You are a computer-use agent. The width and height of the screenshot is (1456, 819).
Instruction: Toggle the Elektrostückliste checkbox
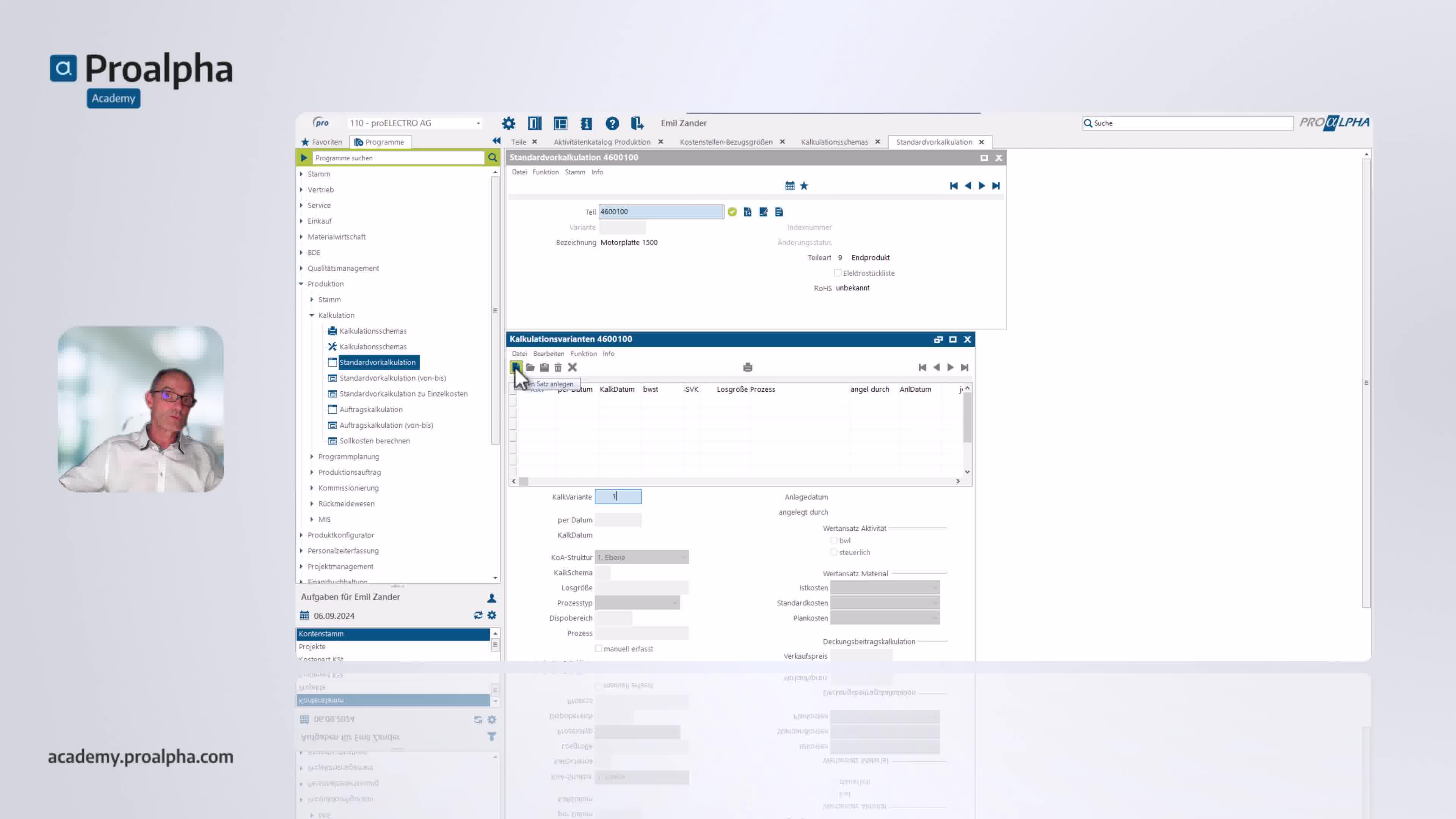point(838,273)
